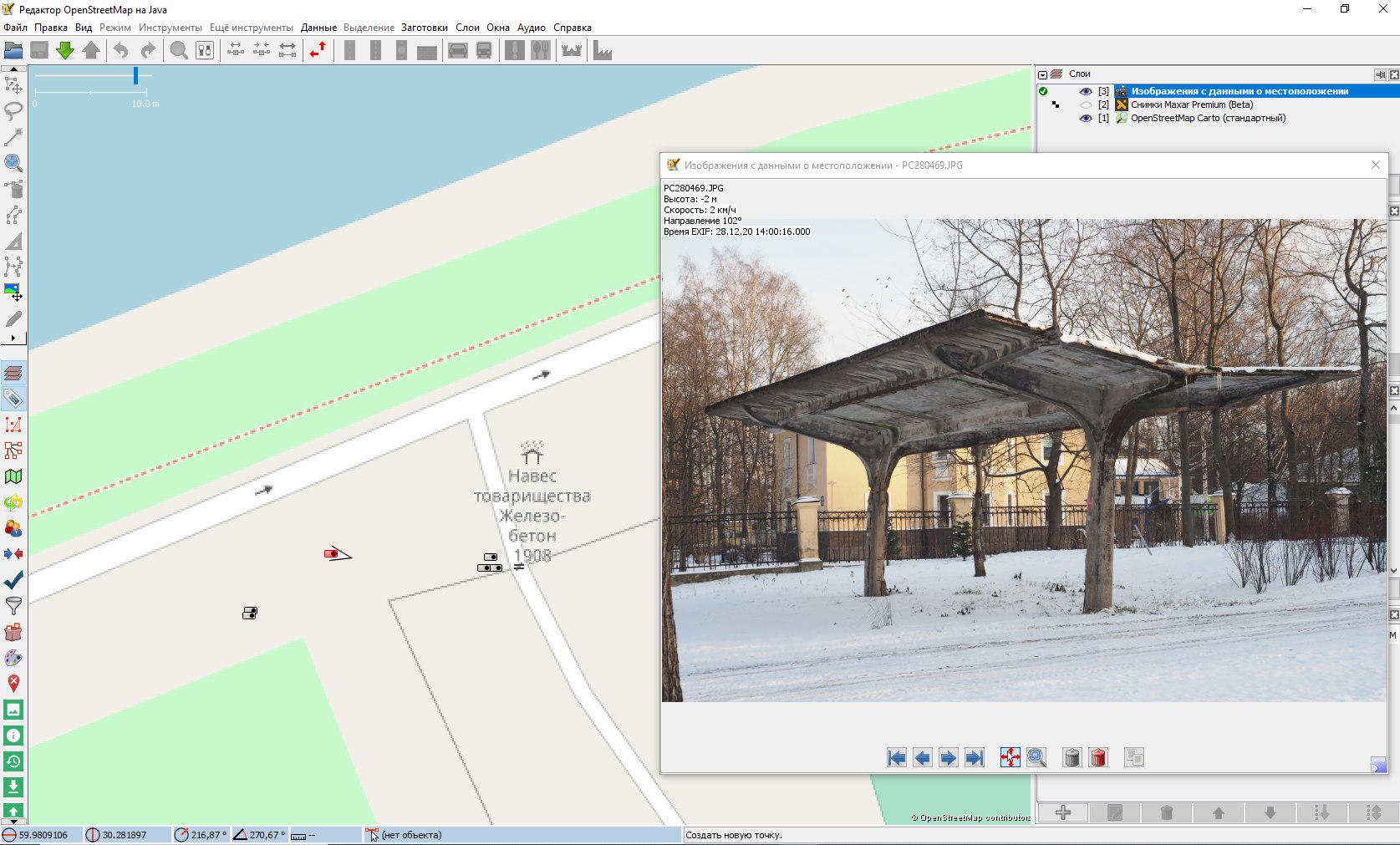1400x845 pixels.
Task: Toggle center view on image button
Action: [x=1010, y=758]
